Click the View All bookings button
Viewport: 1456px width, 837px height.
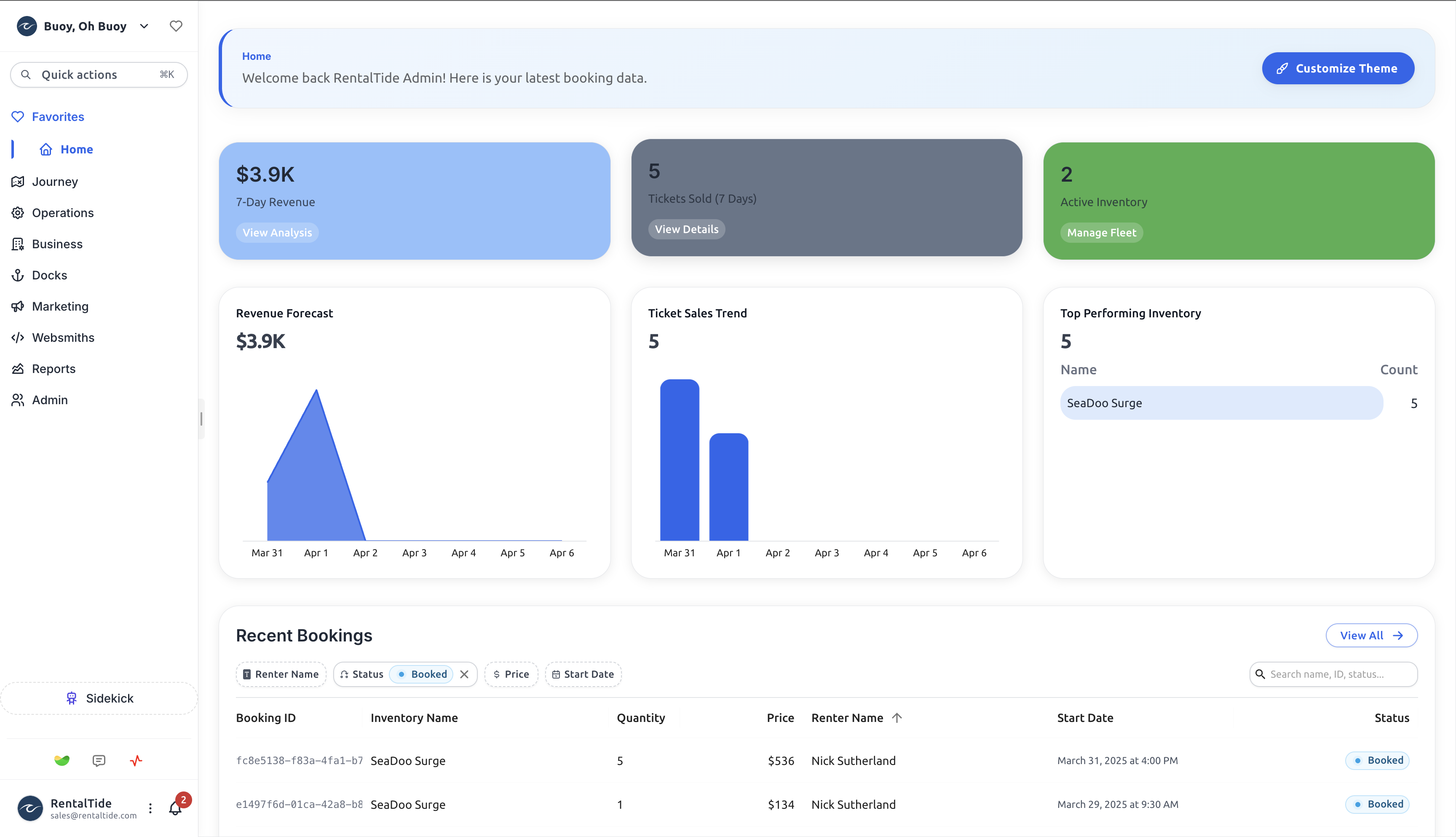(x=1372, y=635)
